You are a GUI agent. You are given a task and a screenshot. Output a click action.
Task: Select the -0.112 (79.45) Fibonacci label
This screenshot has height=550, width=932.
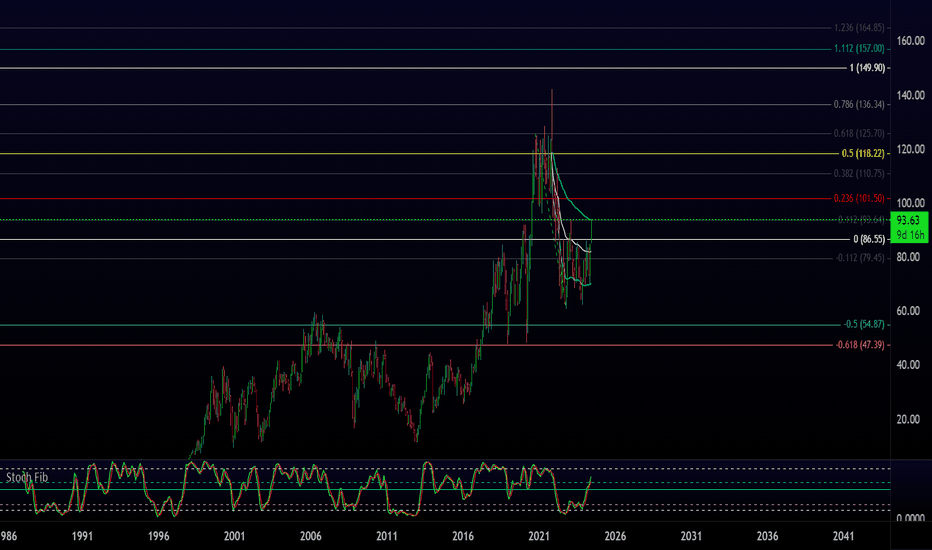[x=860, y=258]
